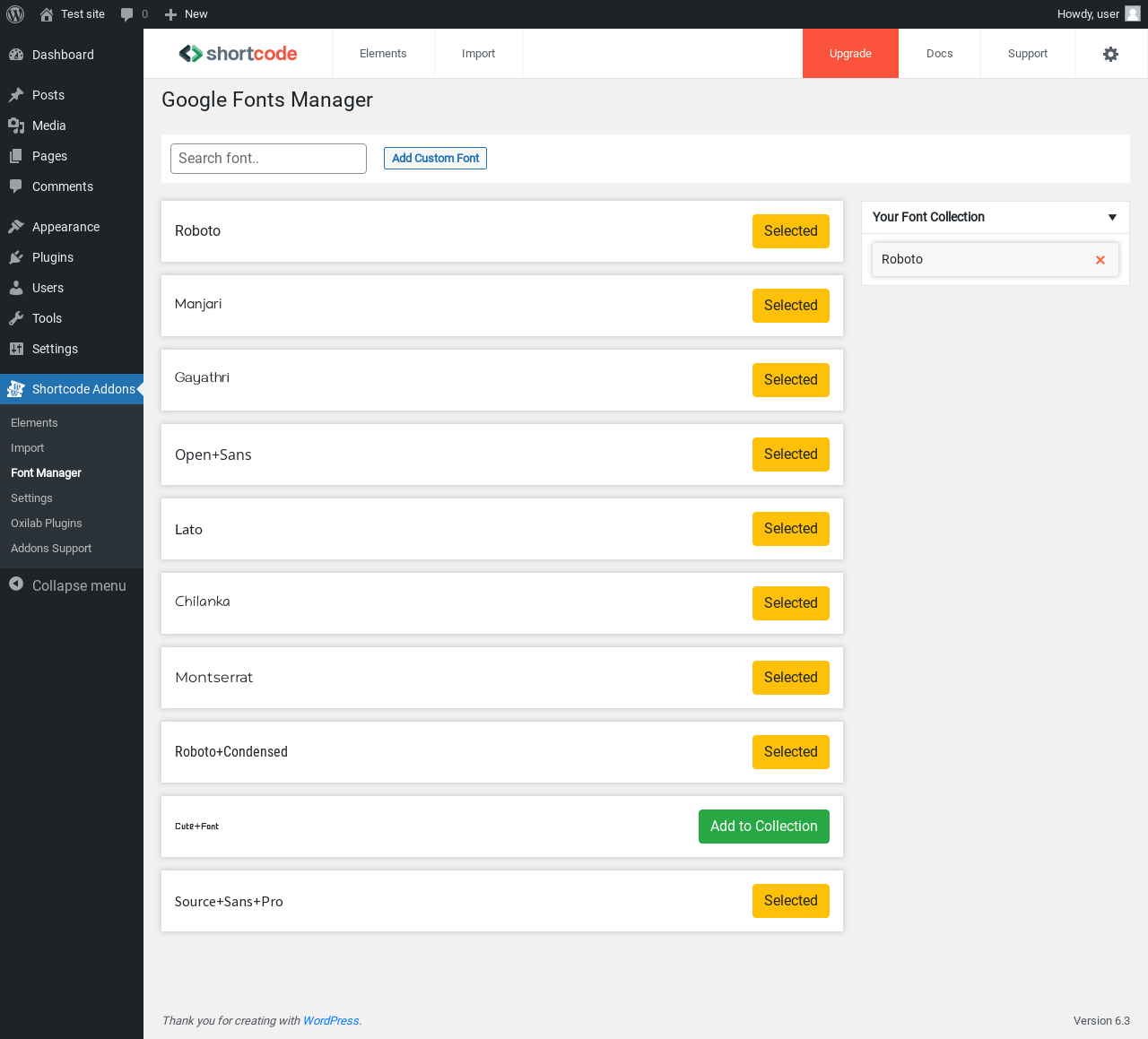Open the Docs header tab

coord(939,54)
